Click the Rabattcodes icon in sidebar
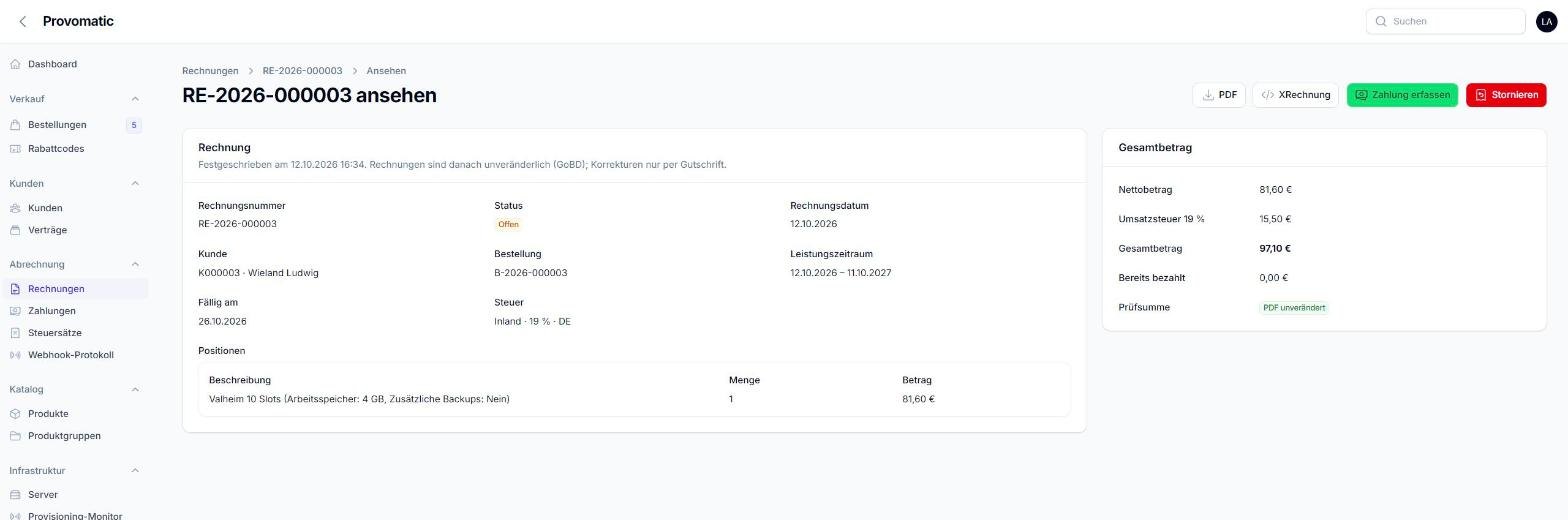Image resolution: width=1568 pixels, height=520 pixels. pyautogui.click(x=15, y=149)
